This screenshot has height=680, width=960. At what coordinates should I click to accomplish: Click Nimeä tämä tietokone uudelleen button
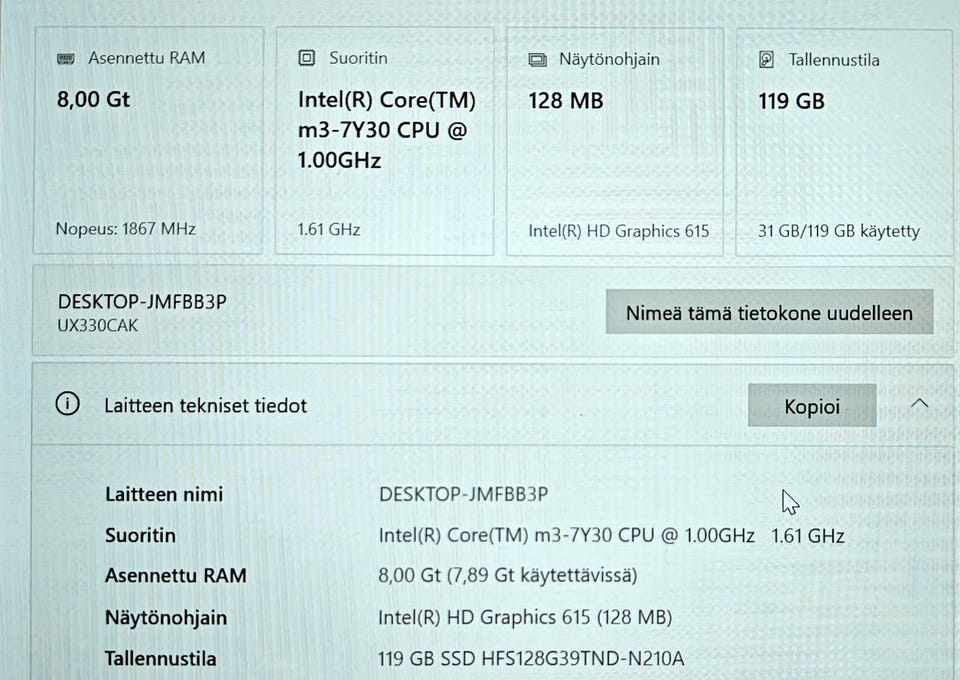(x=770, y=312)
